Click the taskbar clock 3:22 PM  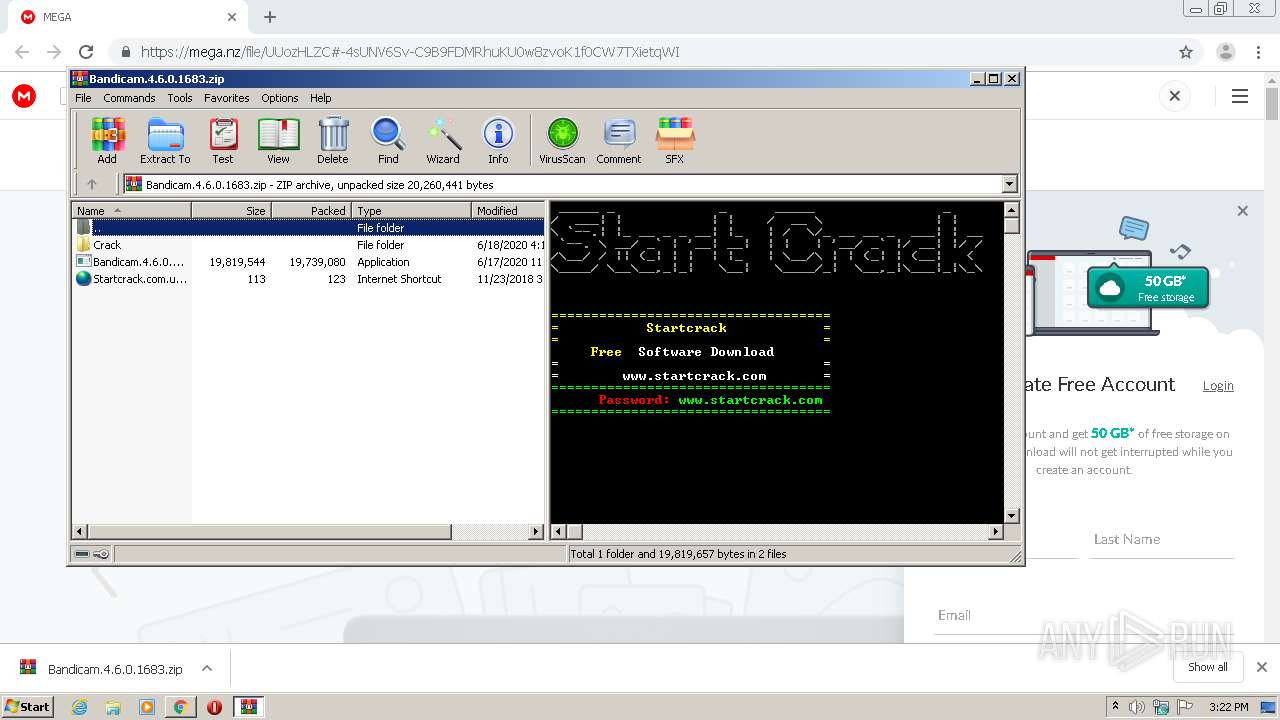1228,707
